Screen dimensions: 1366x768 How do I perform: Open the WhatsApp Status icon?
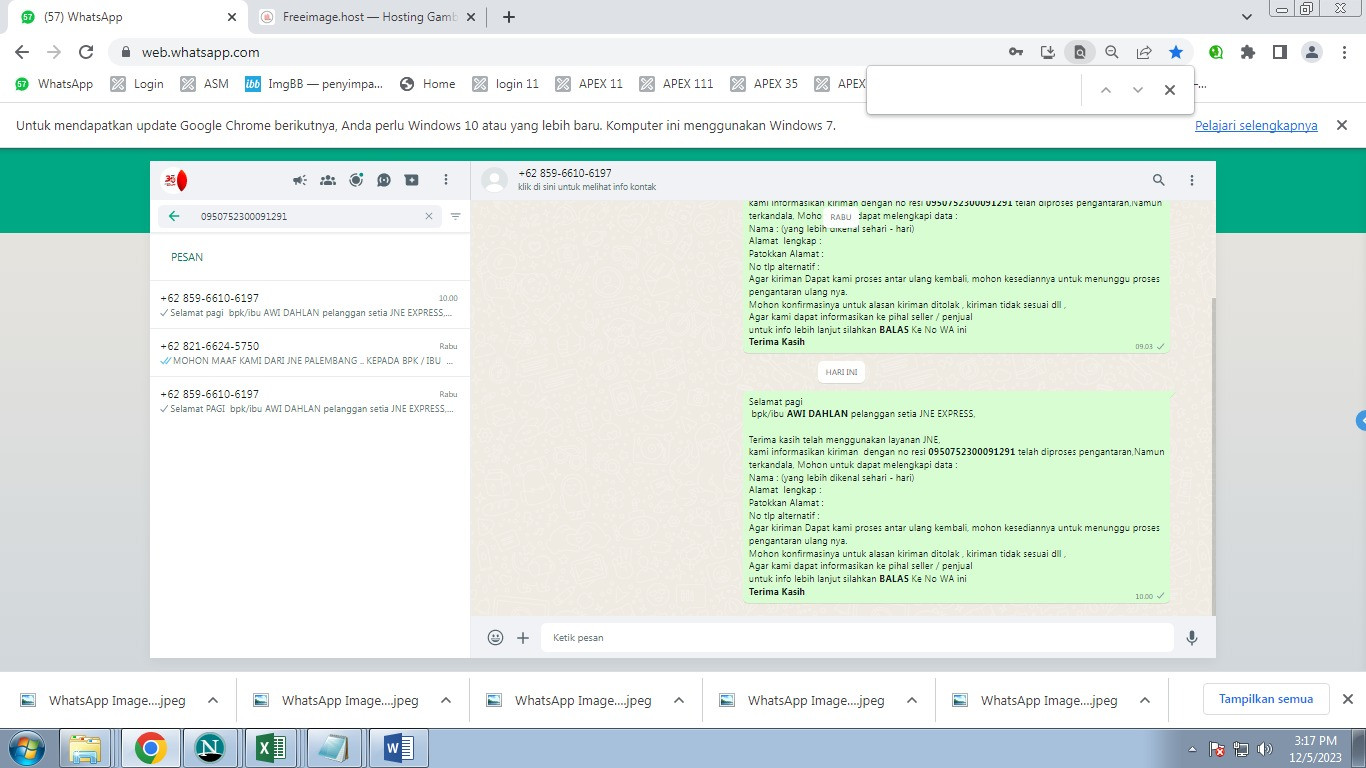(x=356, y=180)
